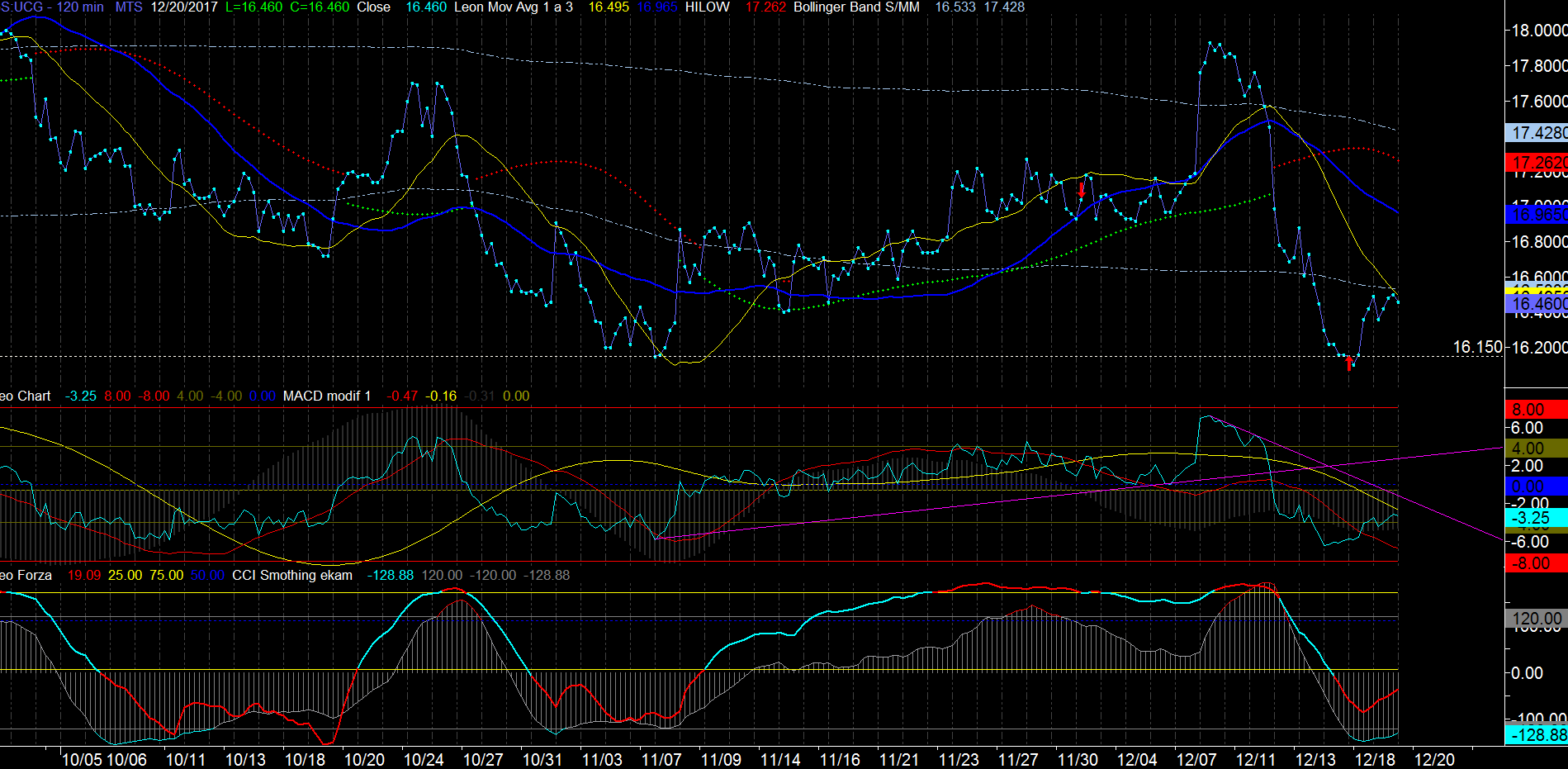The height and width of the screenshot is (769, 1568).
Task: Select the olive 4.00 tag on MACD axis
Action: tap(1537, 449)
